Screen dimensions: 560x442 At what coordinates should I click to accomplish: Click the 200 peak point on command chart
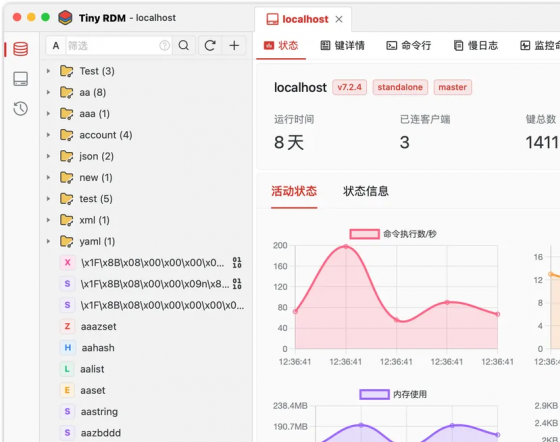coord(346,246)
